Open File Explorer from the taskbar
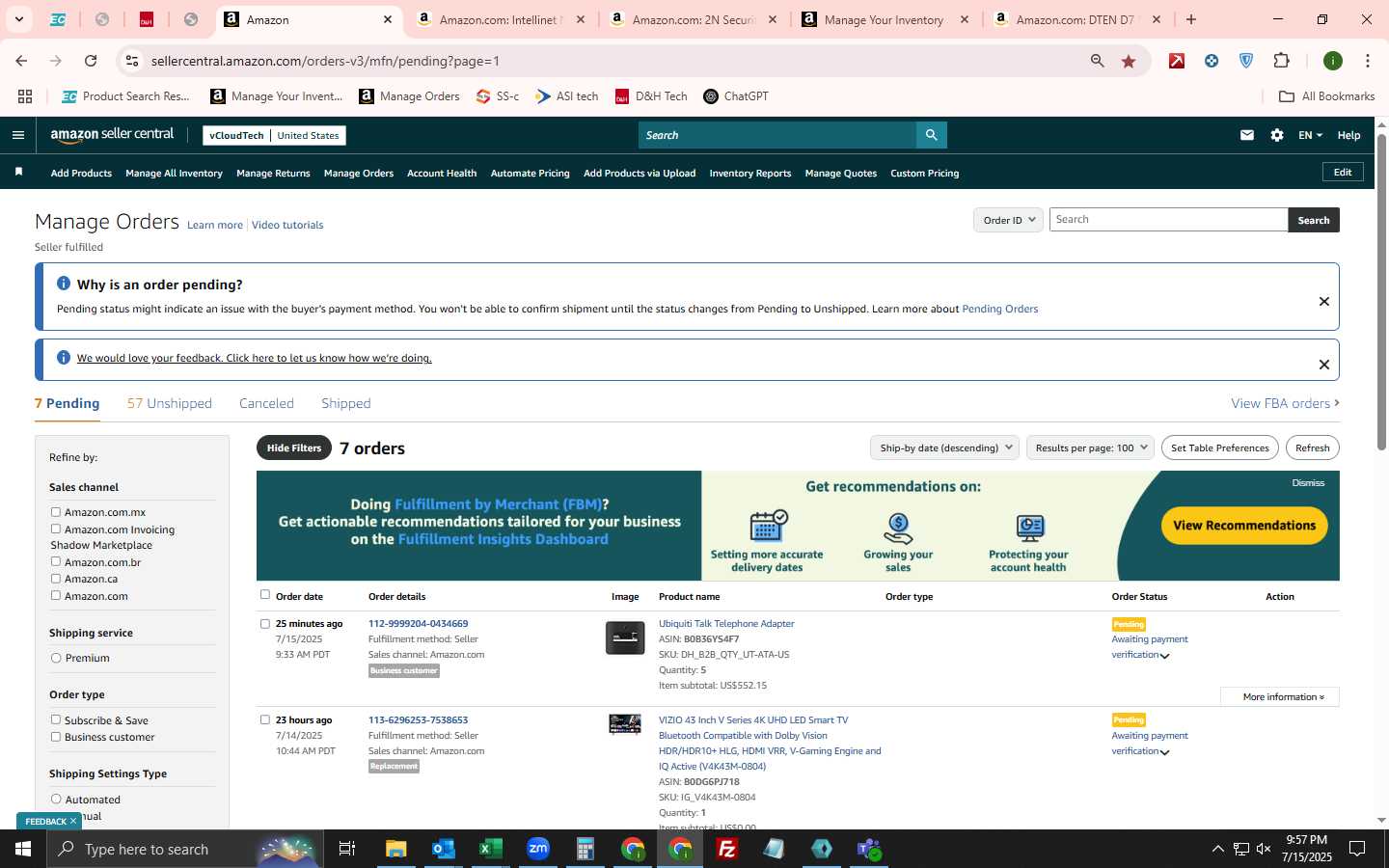Screen dimensions: 1389x868 click(395, 849)
